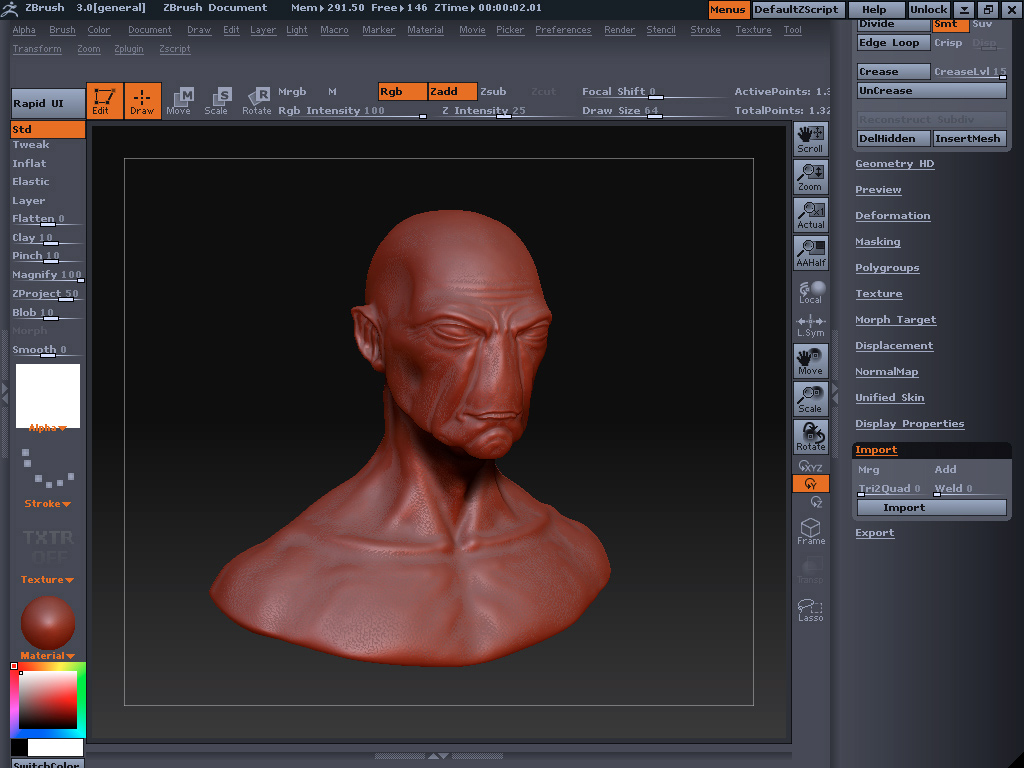1024x768 pixels.
Task: Open the Render menu
Action: (x=619, y=30)
